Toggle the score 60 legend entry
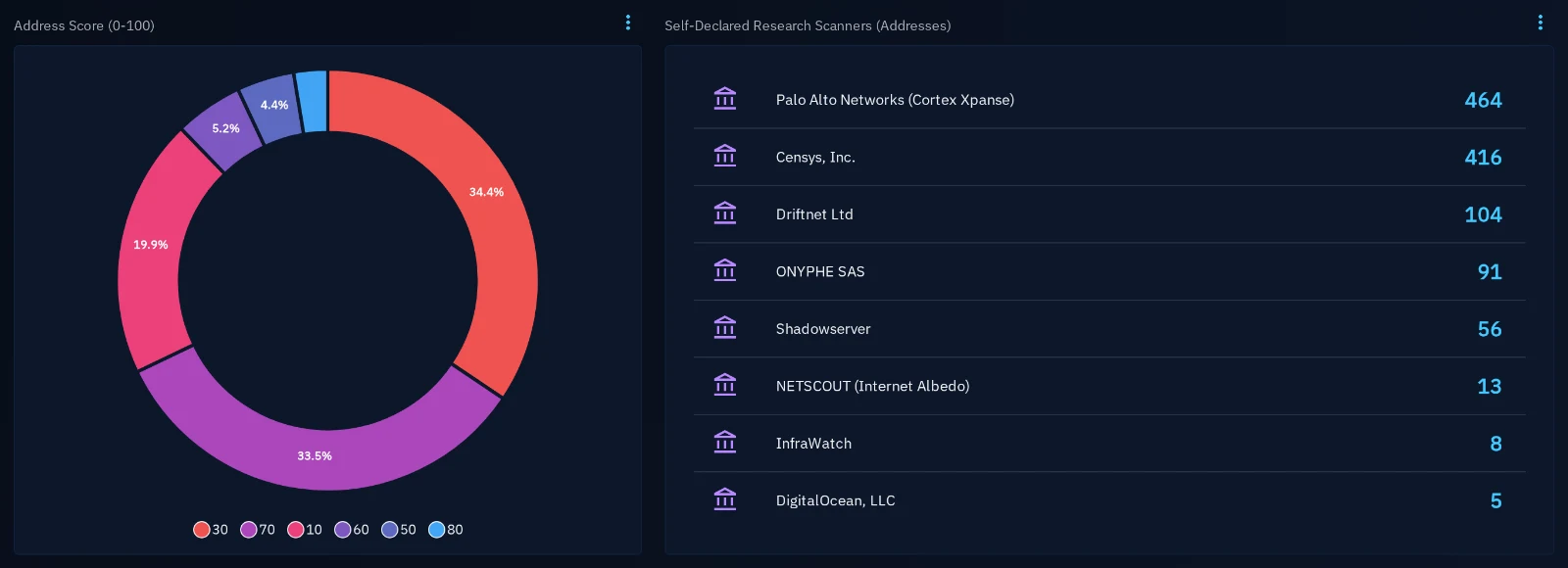The image size is (1568, 568). pyautogui.click(x=352, y=530)
